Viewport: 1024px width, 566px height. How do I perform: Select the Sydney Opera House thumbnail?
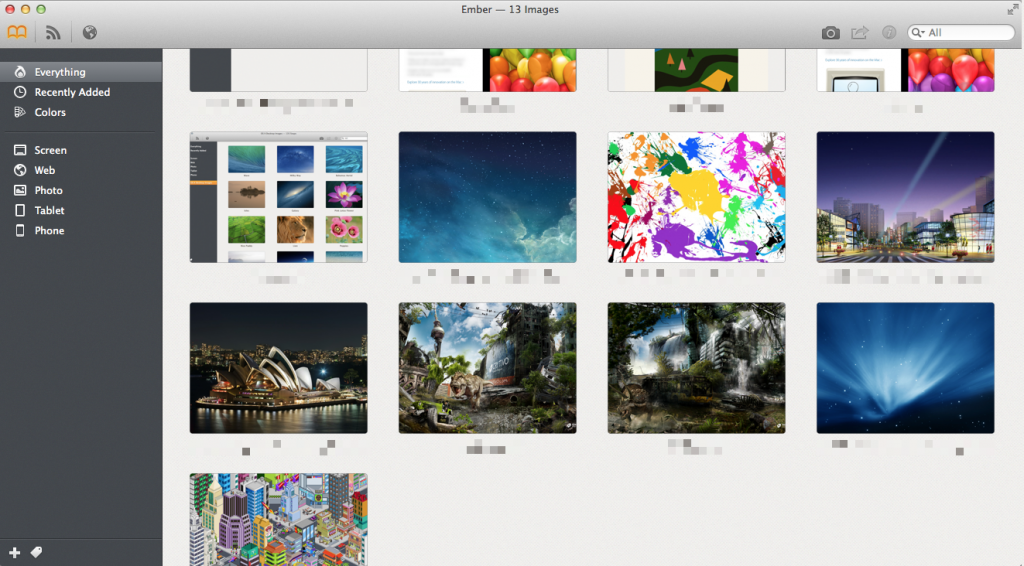278,368
